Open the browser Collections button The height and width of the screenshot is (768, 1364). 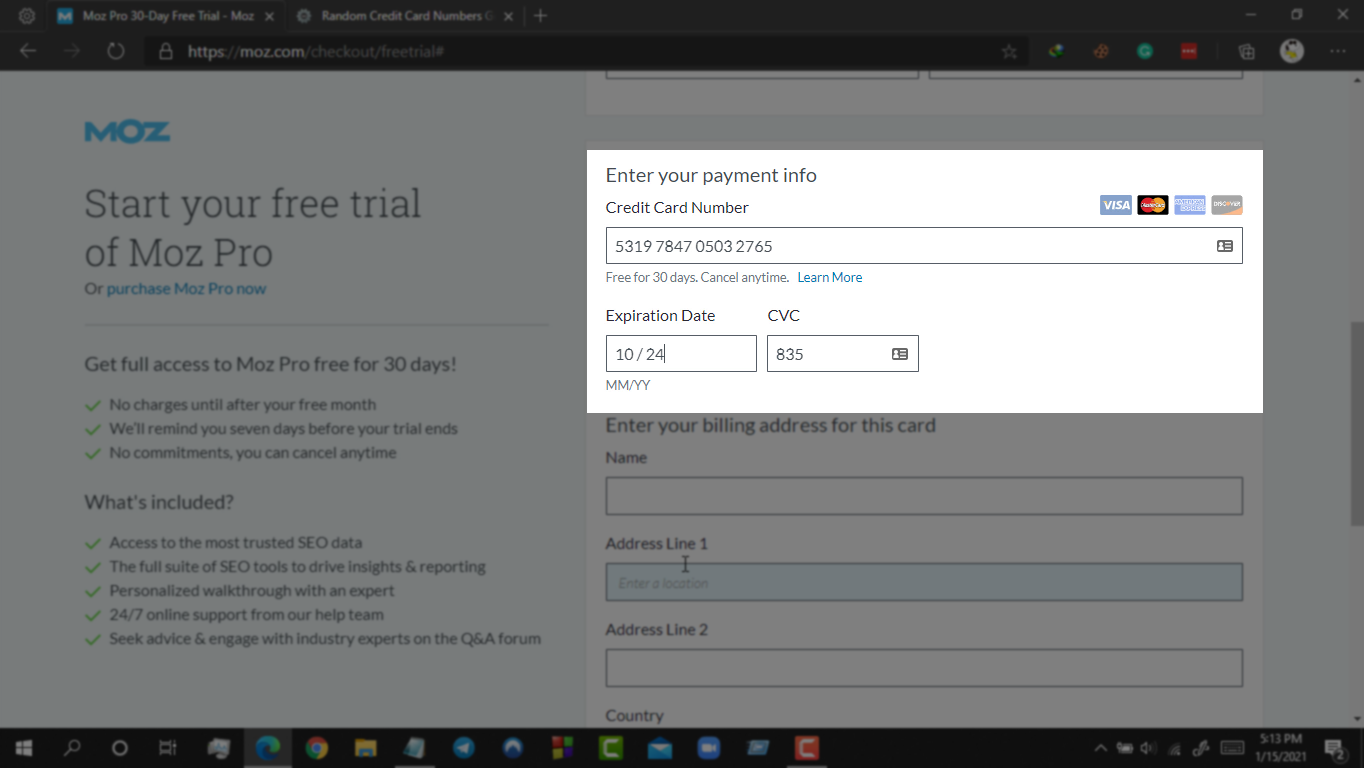(1246, 51)
